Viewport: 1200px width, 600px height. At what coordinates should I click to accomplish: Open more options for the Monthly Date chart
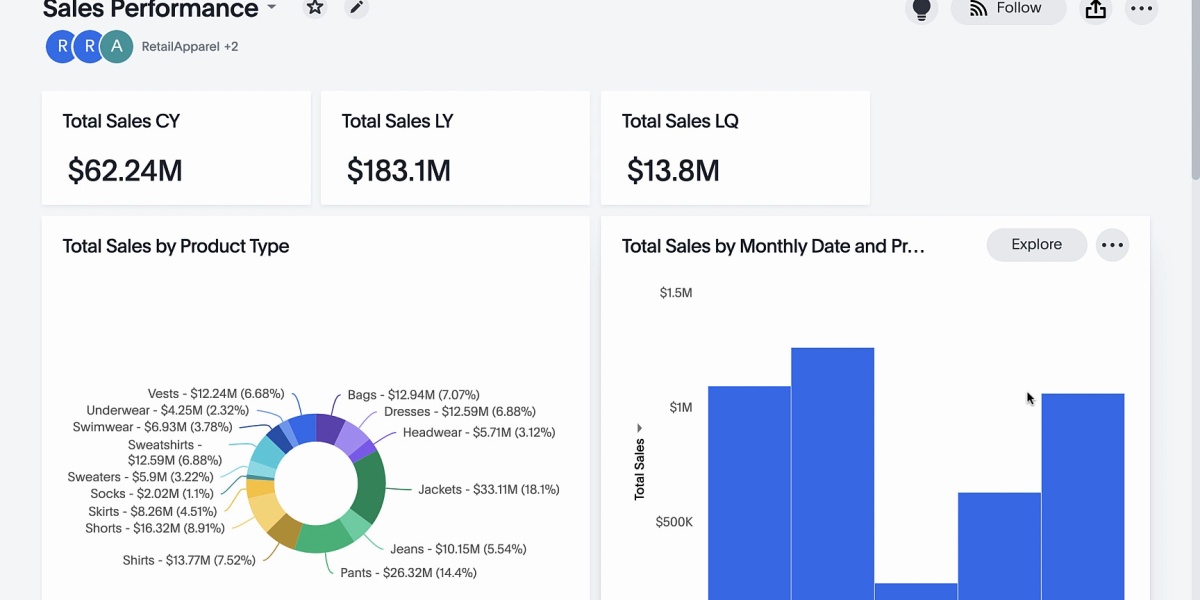[x=1112, y=245]
